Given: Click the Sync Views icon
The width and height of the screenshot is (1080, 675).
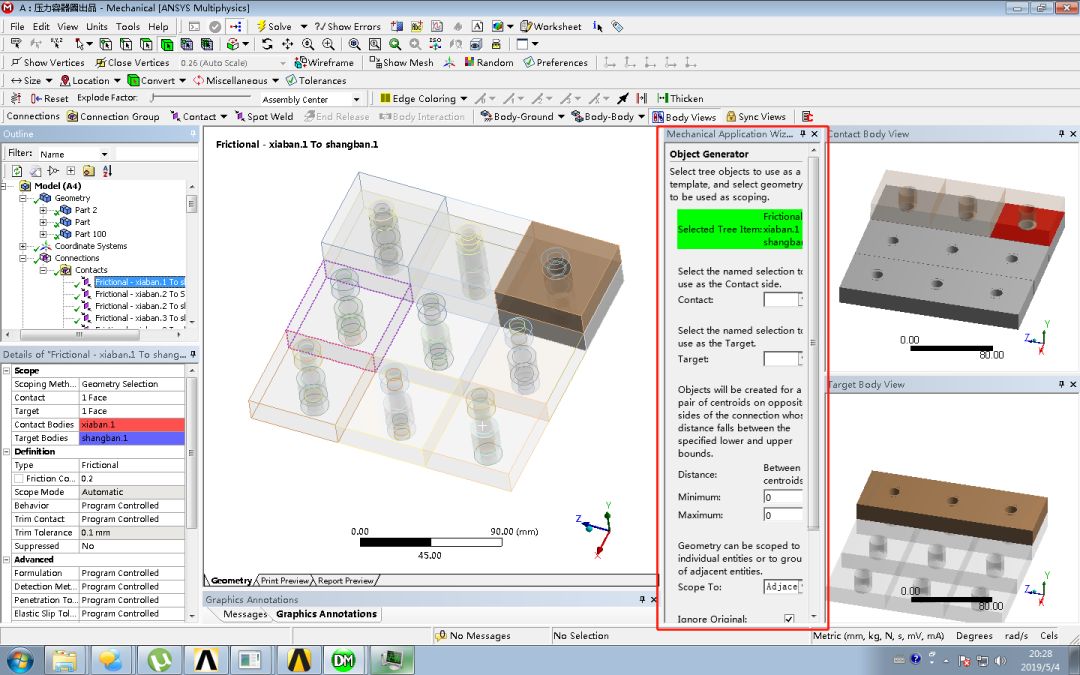Looking at the screenshot, I should tap(757, 116).
